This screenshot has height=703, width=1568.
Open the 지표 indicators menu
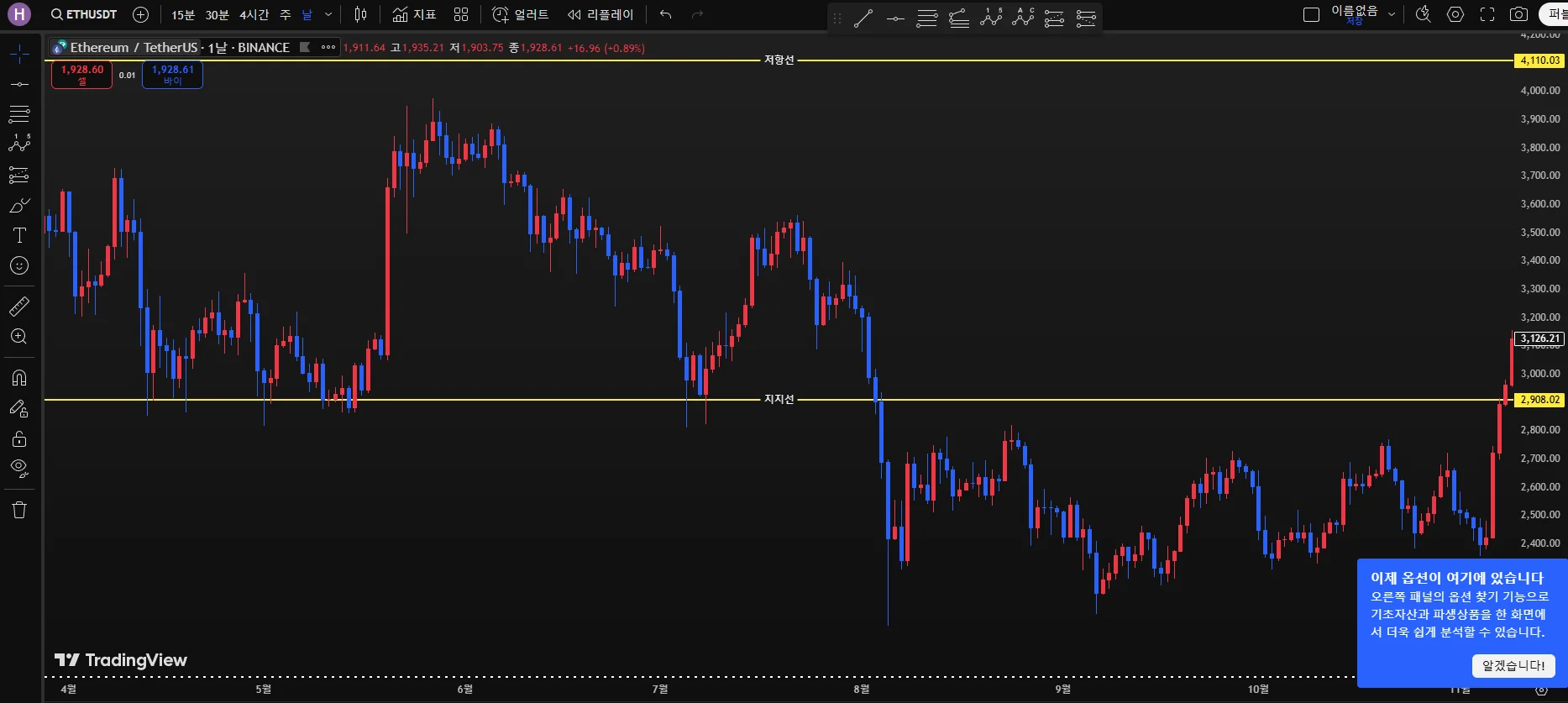pyautogui.click(x=415, y=15)
